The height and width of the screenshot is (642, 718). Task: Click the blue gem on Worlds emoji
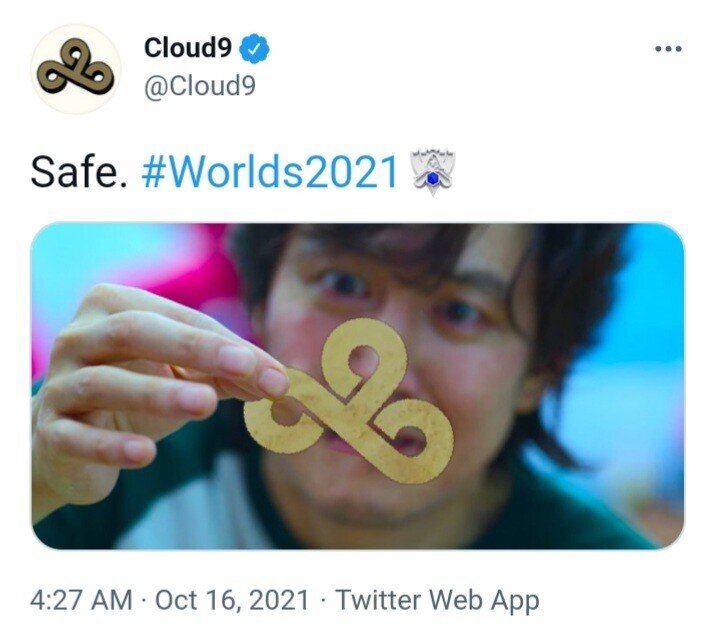click(x=431, y=179)
